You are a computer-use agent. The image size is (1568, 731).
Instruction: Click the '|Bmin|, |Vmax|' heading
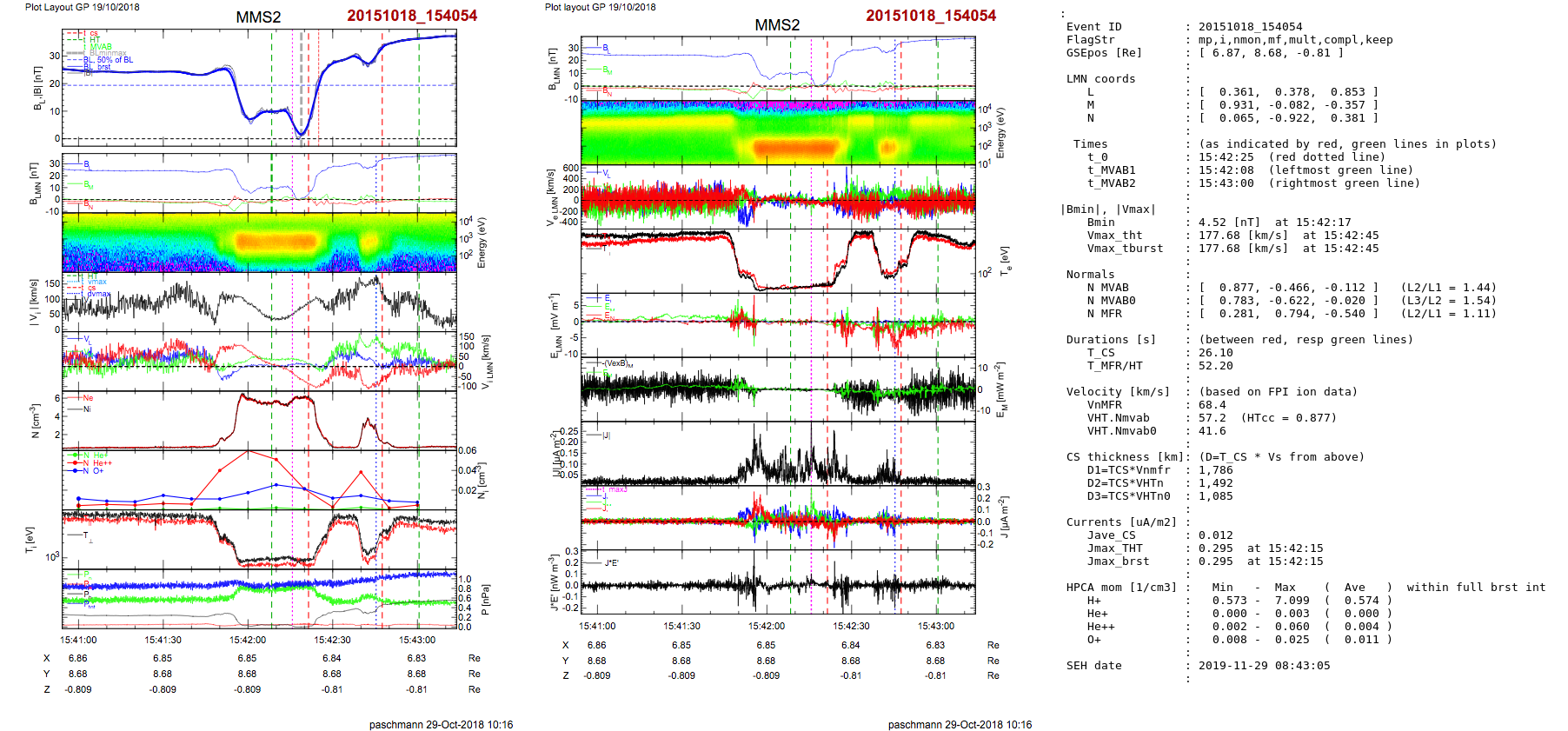click(x=1107, y=209)
